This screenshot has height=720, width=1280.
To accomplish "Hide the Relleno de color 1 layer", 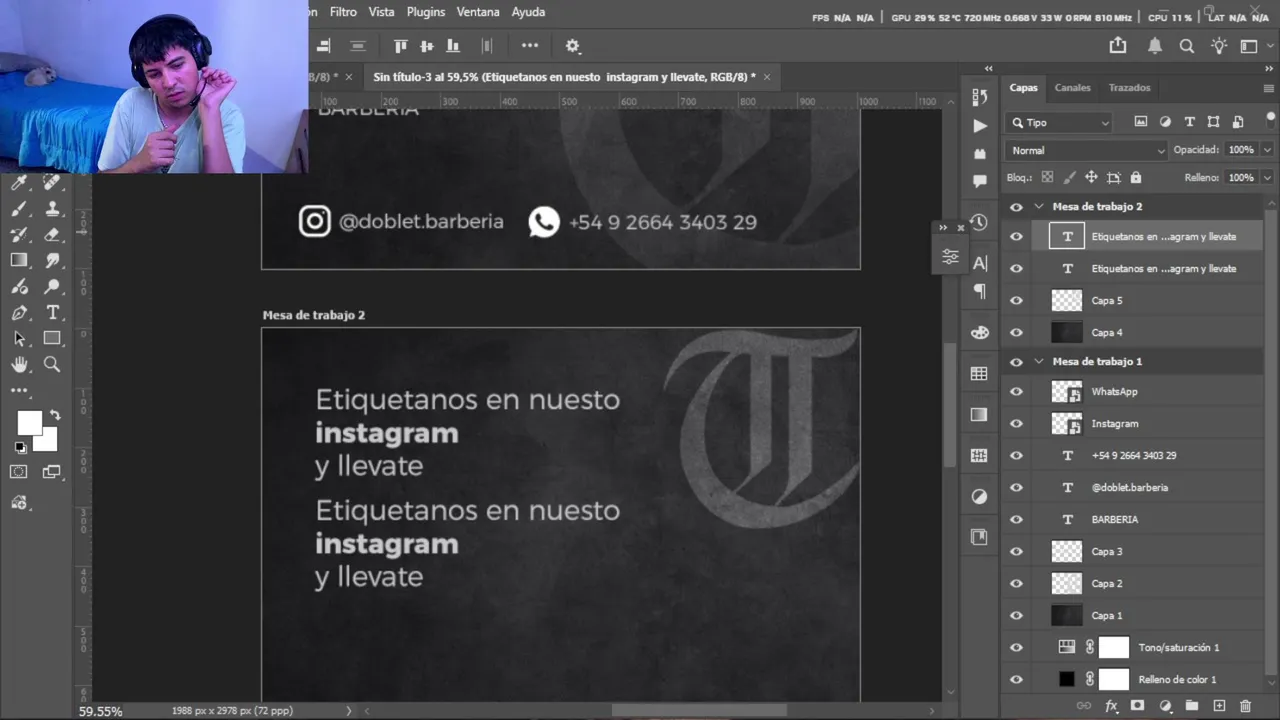I will pyautogui.click(x=1016, y=680).
